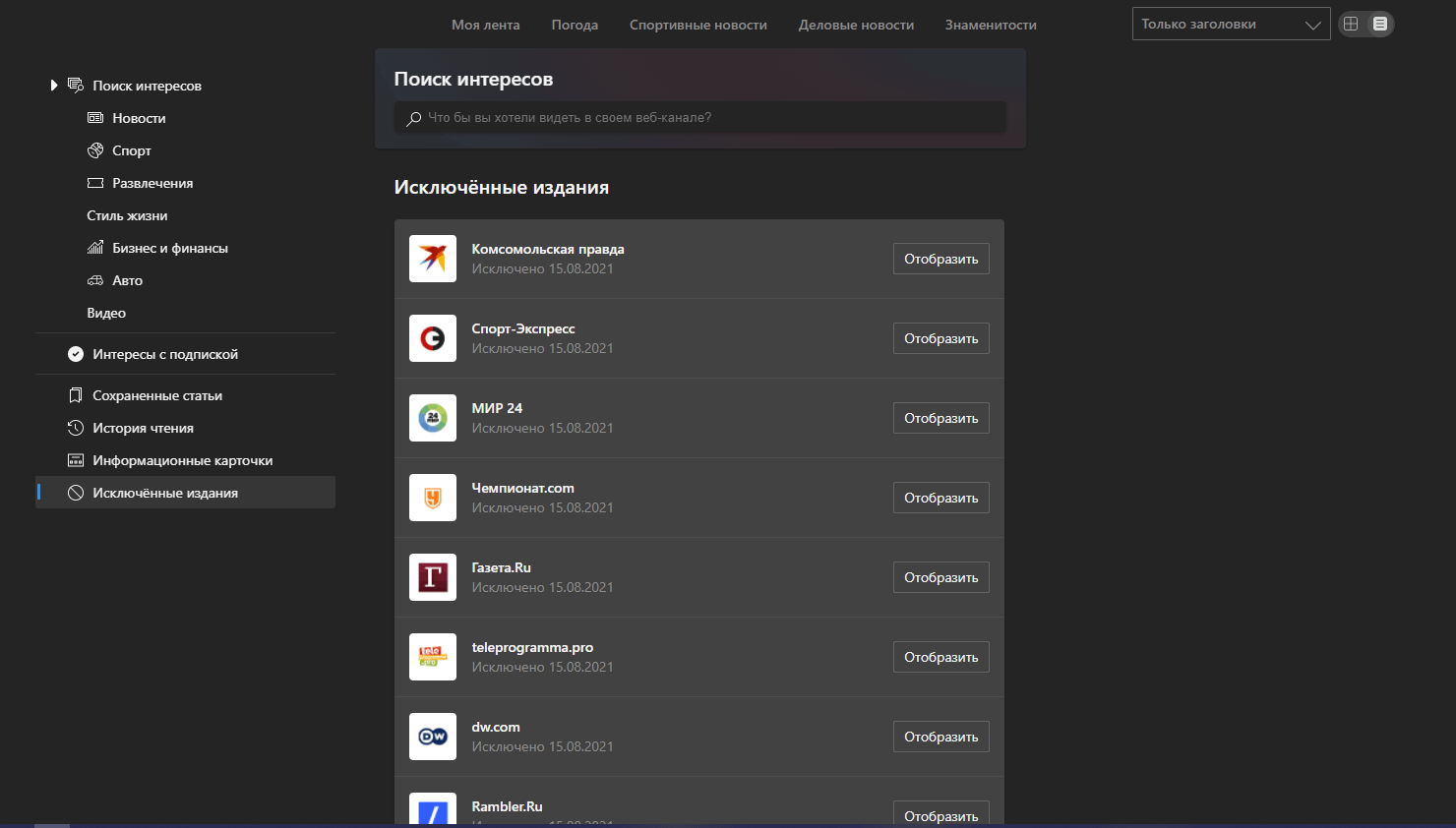The height and width of the screenshot is (828, 1456).
Task: Open the Деловые новости tab
Action: coord(856,25)
